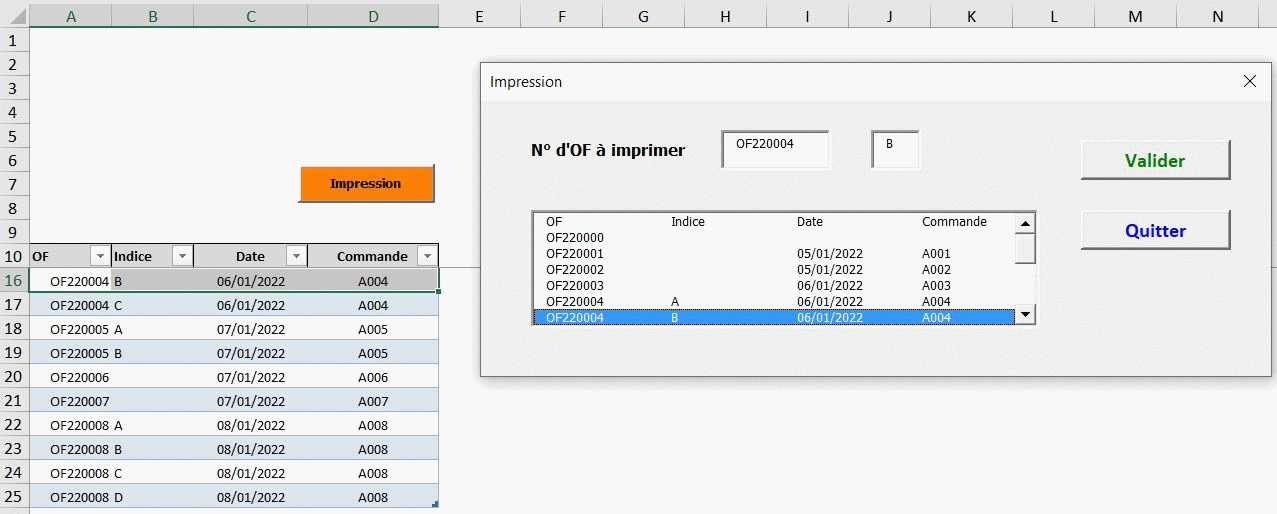Expand the Date column filter dropdown
The image size is (1277, 514).
pos(296,256)
